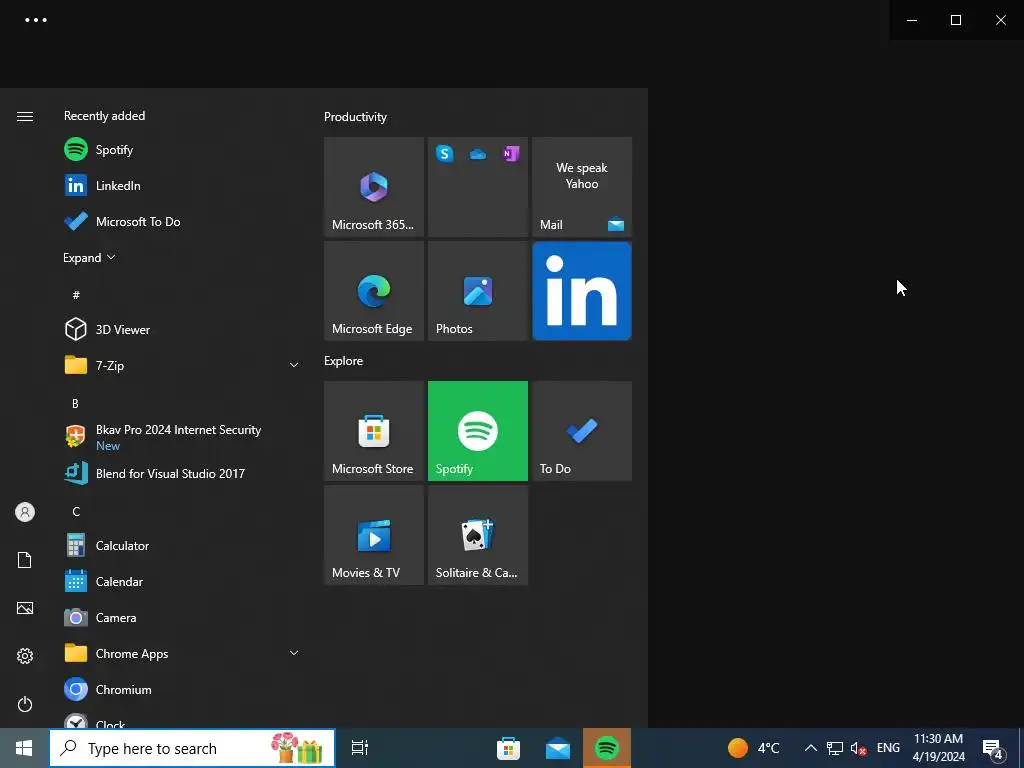Open clock showing 11:30 AM

(938, 748)
